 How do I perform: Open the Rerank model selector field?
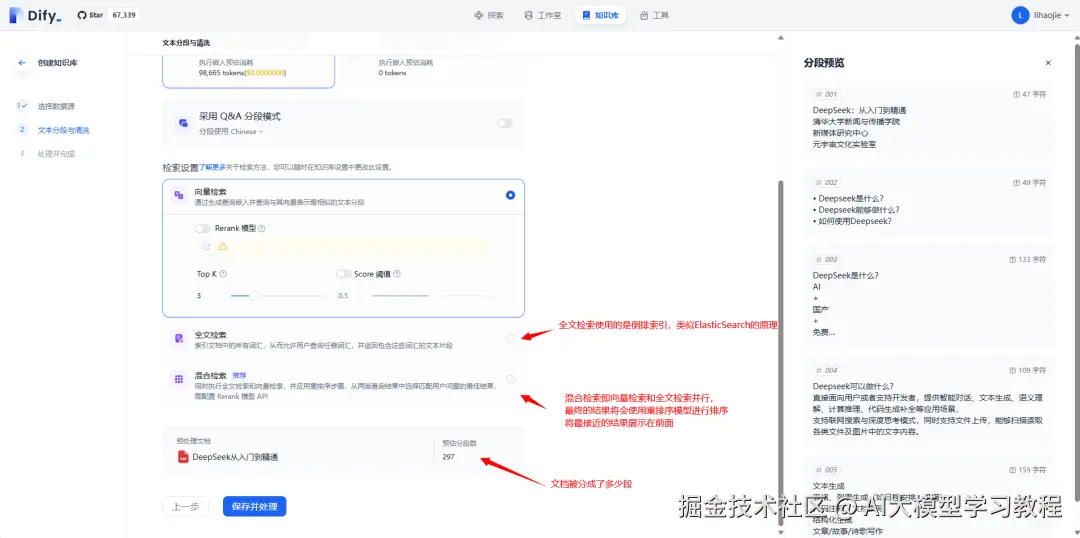pyautogui.click(x=344, y=246)
